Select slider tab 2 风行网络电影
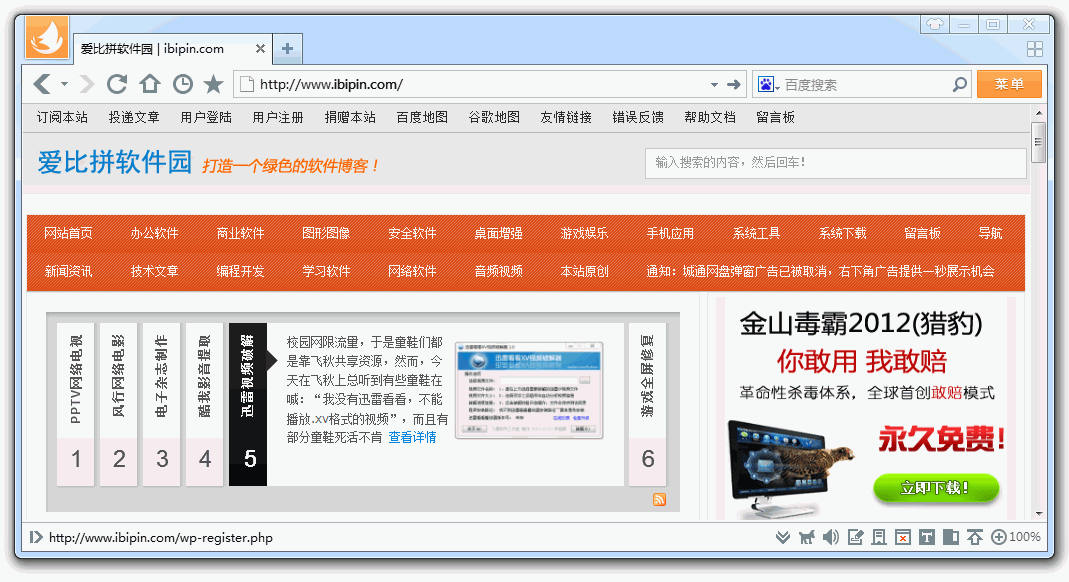The width and height of the screenshot is (1069, 582). click(119, 405)
